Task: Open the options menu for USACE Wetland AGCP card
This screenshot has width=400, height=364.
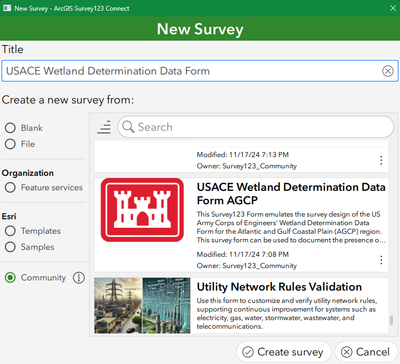Action: click(381, 260)
